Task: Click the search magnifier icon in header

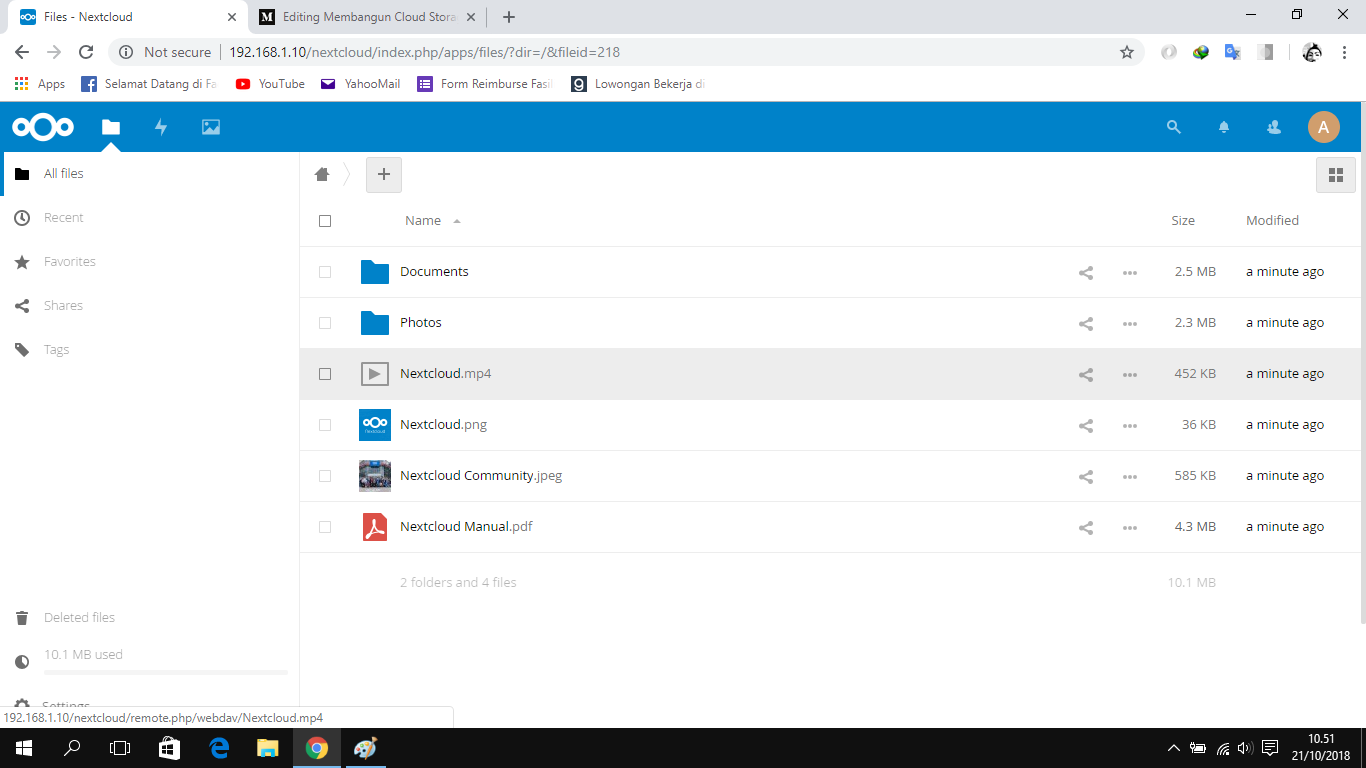Action: point(1174,127)
